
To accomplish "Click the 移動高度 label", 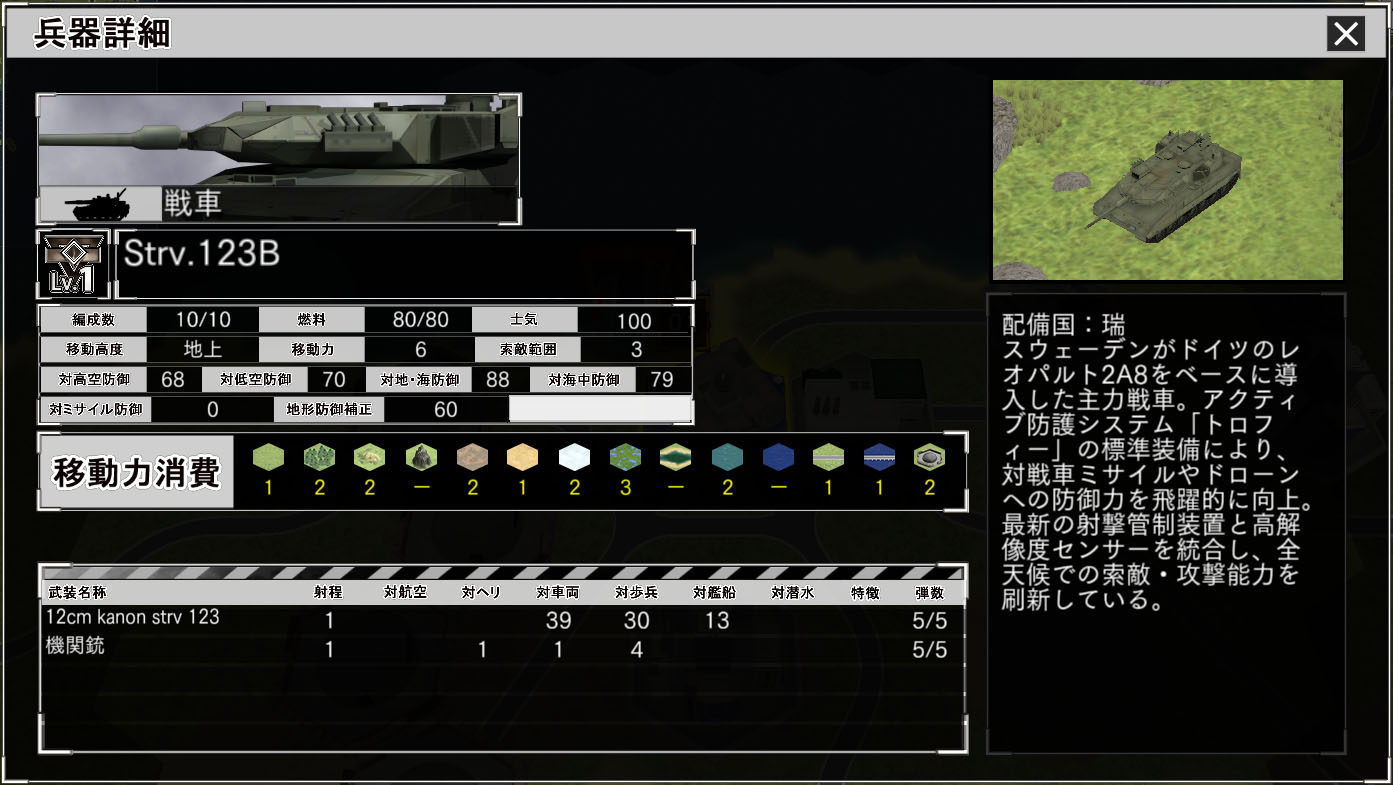I will pyautogui.click(x=93, y=350).
